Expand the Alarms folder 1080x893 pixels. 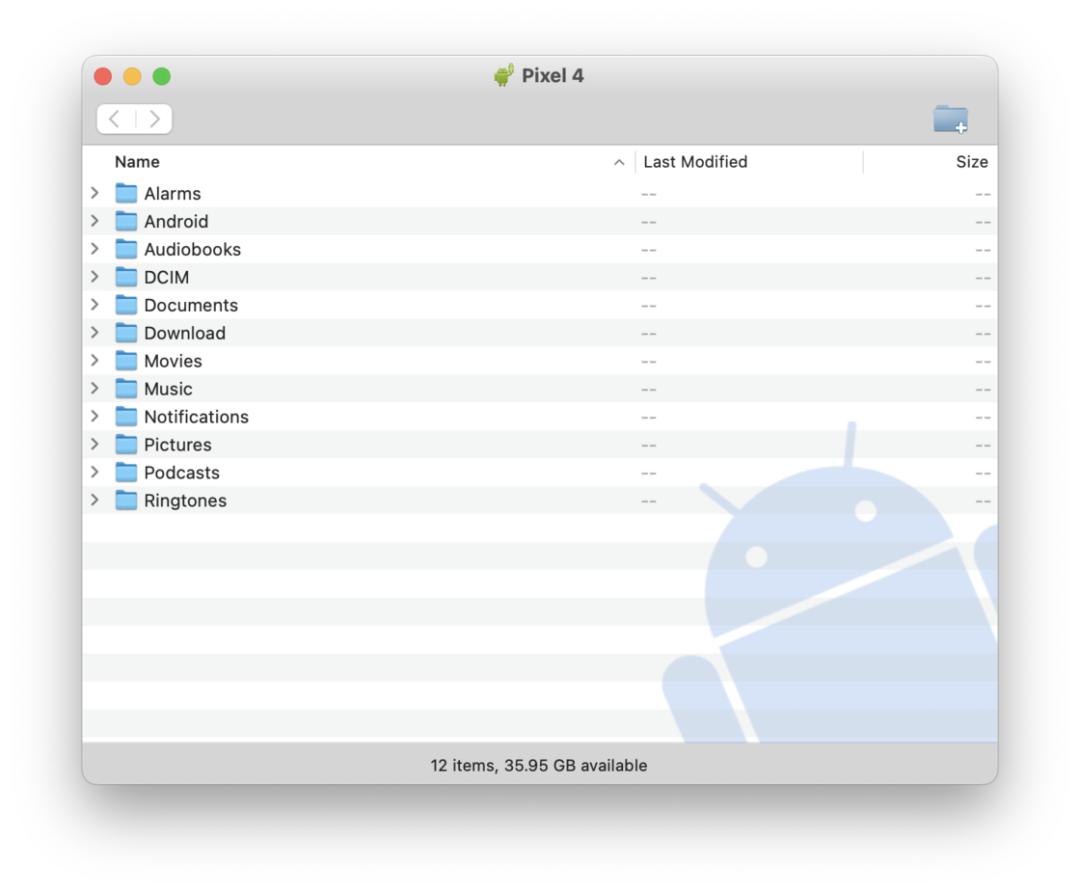pos(95,193)
